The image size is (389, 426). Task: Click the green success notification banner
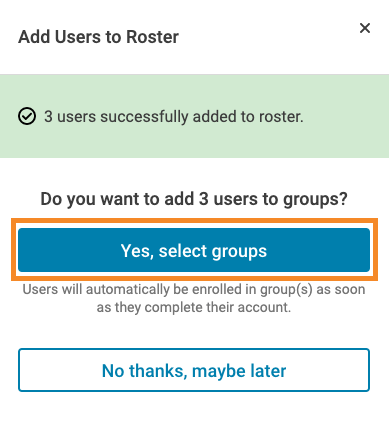194,116
